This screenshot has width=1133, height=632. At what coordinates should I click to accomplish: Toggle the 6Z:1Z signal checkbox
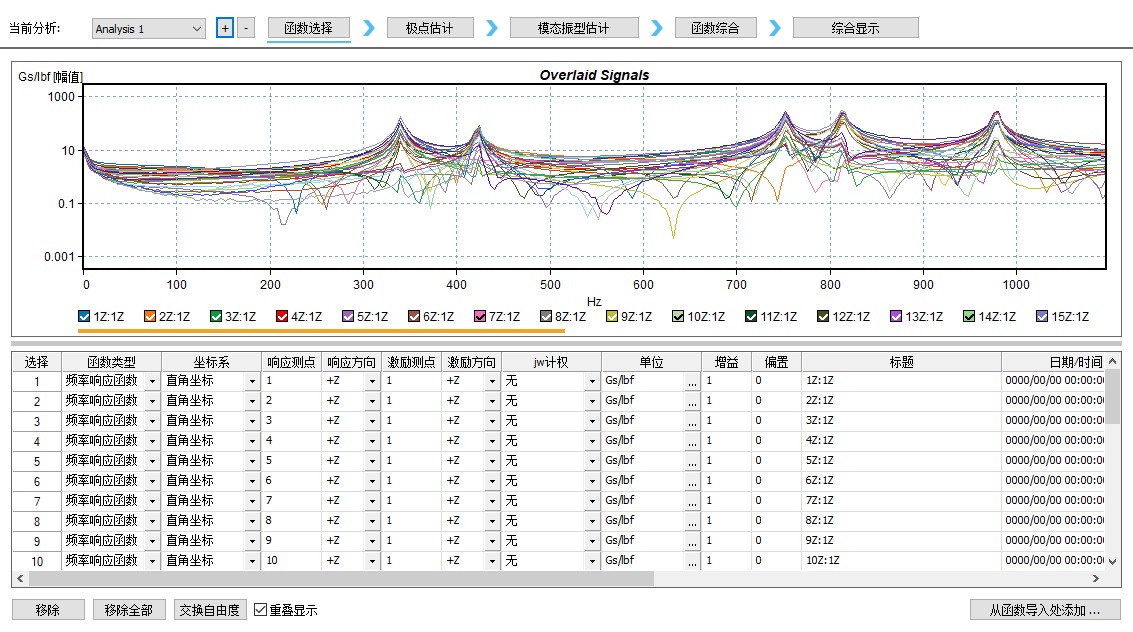tap(413, 316)
